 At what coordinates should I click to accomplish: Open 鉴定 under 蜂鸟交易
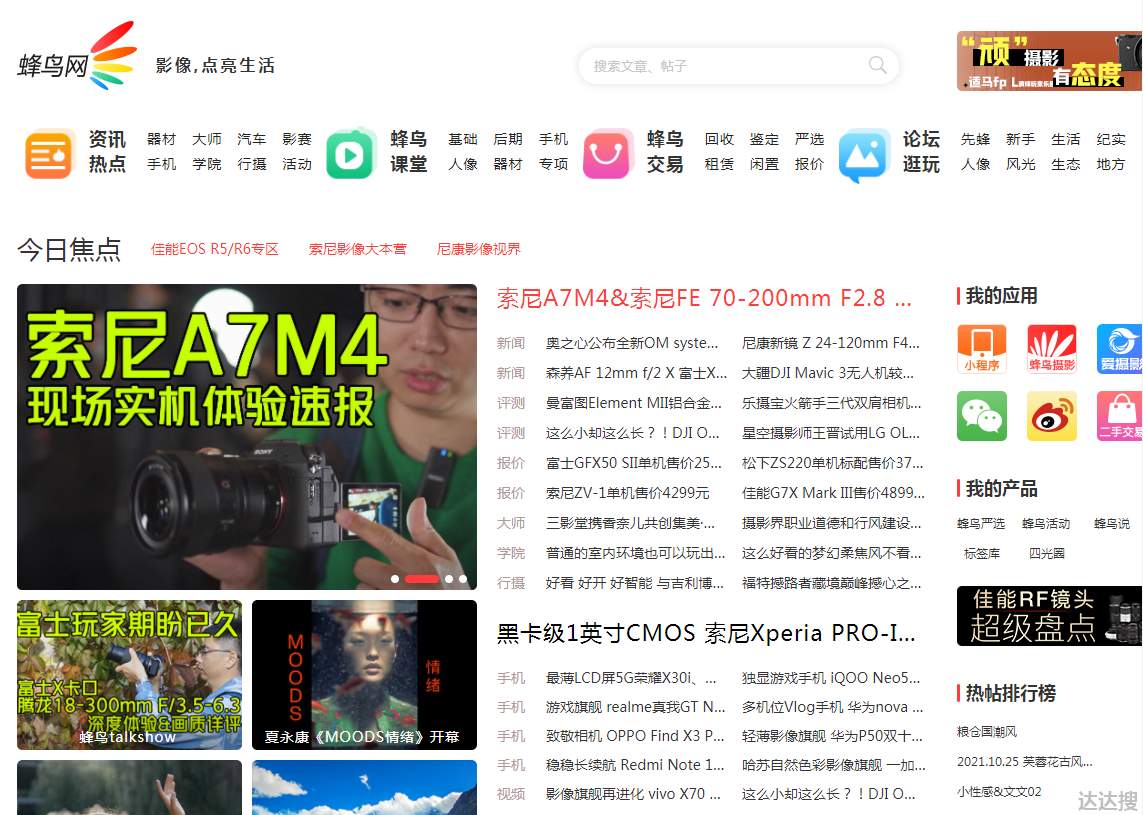(765, 139)
